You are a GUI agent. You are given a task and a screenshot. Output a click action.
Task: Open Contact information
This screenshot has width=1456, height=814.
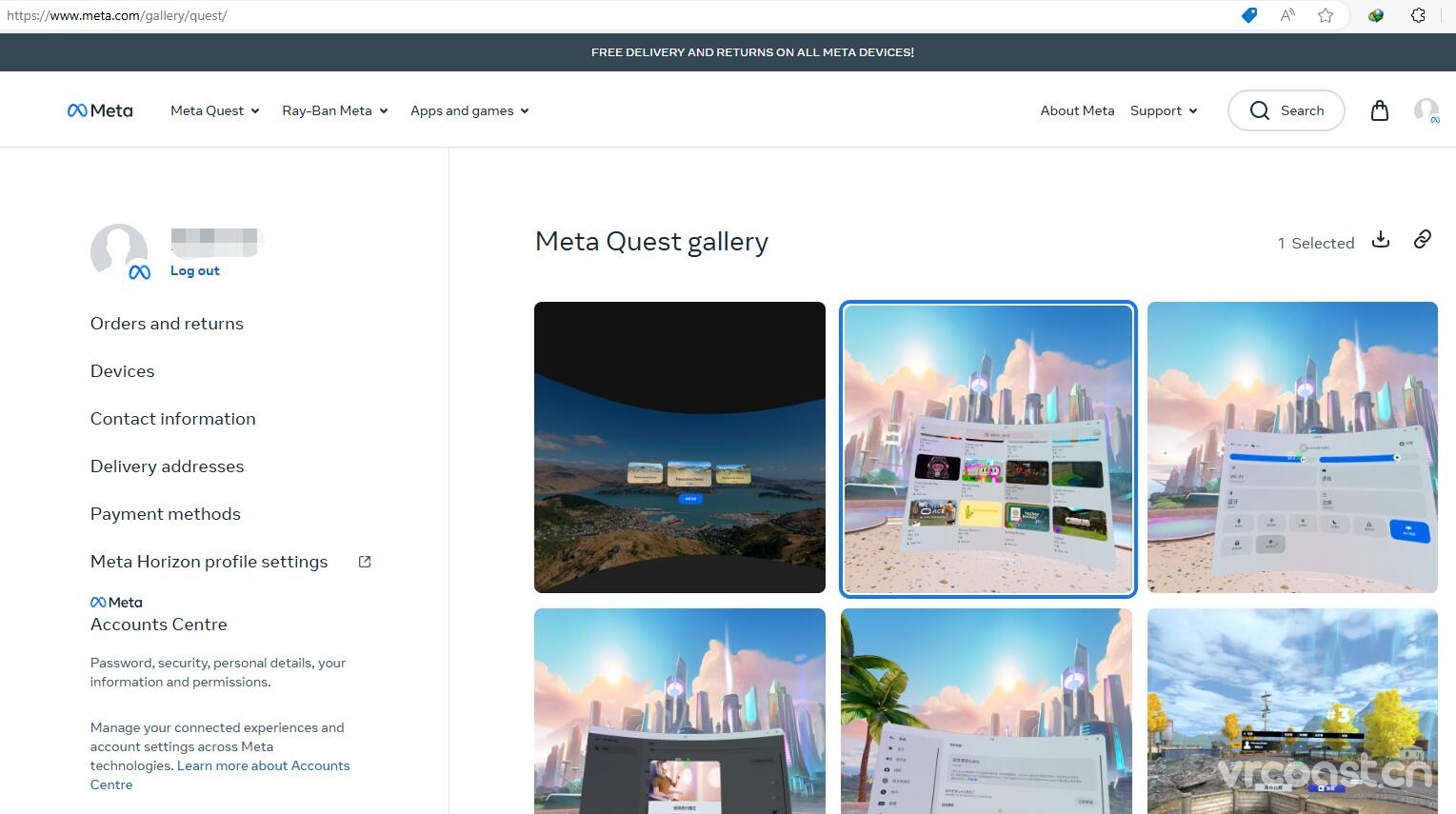[173, 419]
